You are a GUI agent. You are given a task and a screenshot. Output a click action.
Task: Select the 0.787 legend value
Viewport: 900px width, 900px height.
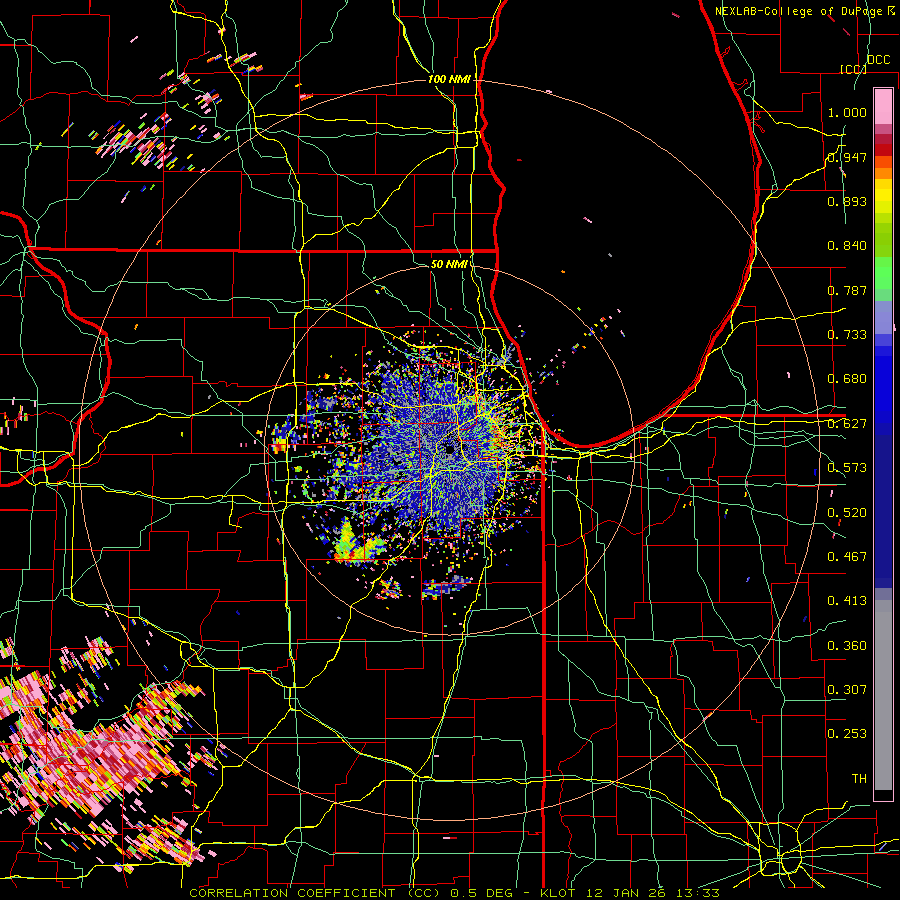coord(847,290)
